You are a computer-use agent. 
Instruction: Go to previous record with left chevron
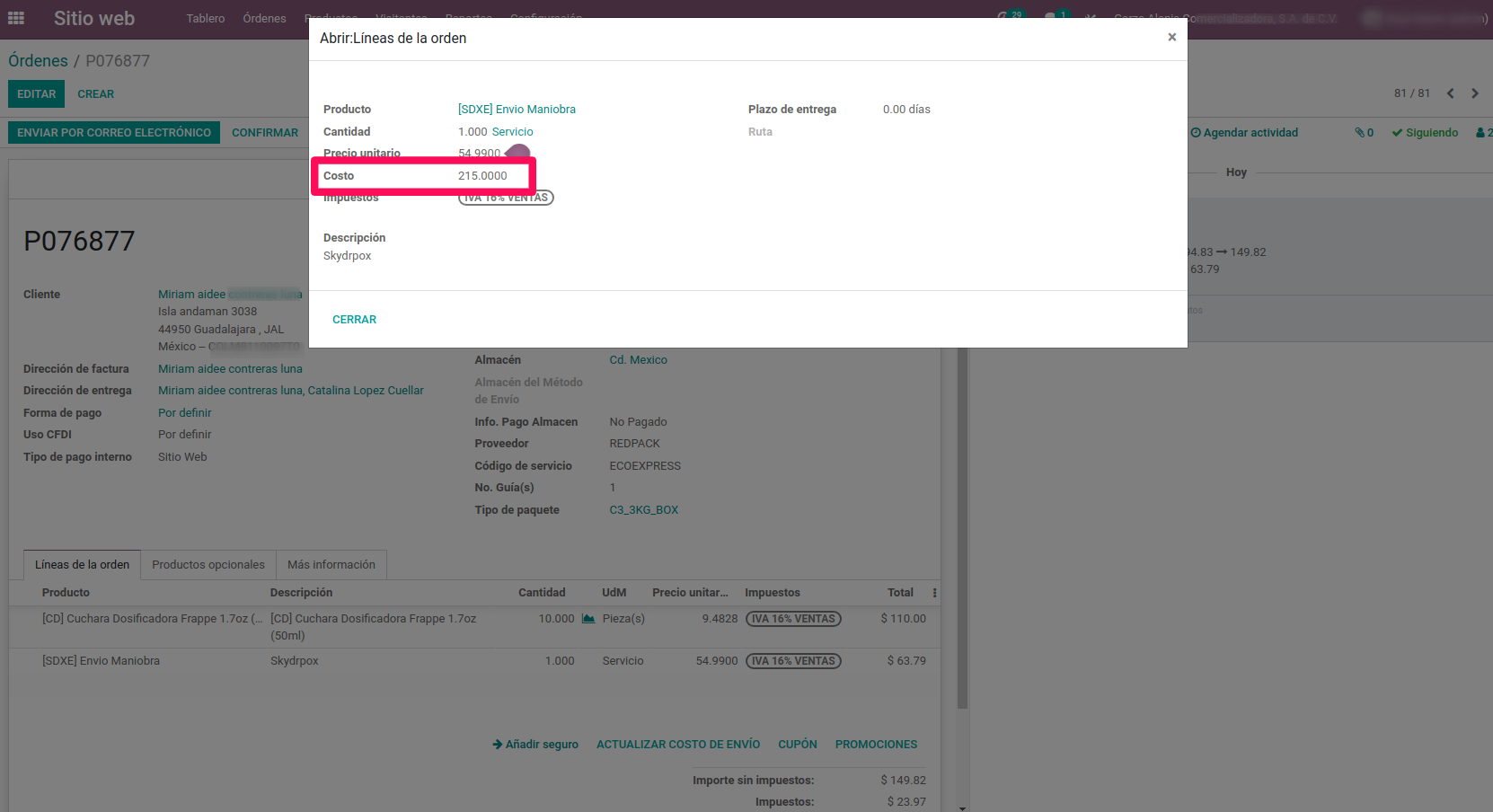tap(1450, 93)
